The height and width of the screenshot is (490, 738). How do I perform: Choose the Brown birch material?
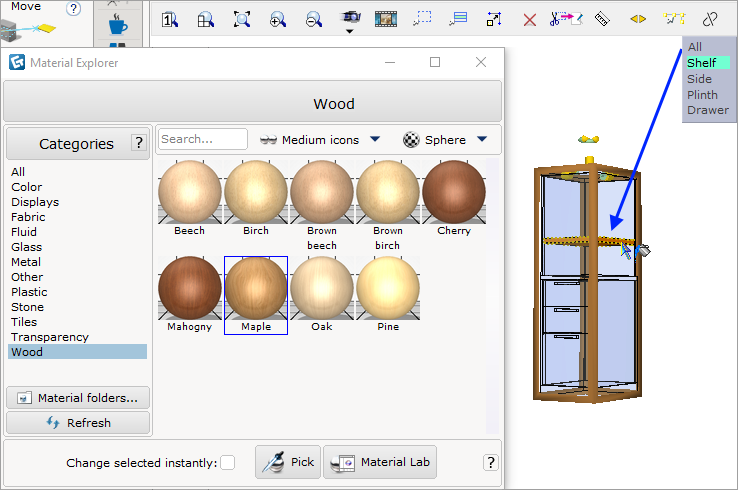pyautogui.click(x=388, y=205)
